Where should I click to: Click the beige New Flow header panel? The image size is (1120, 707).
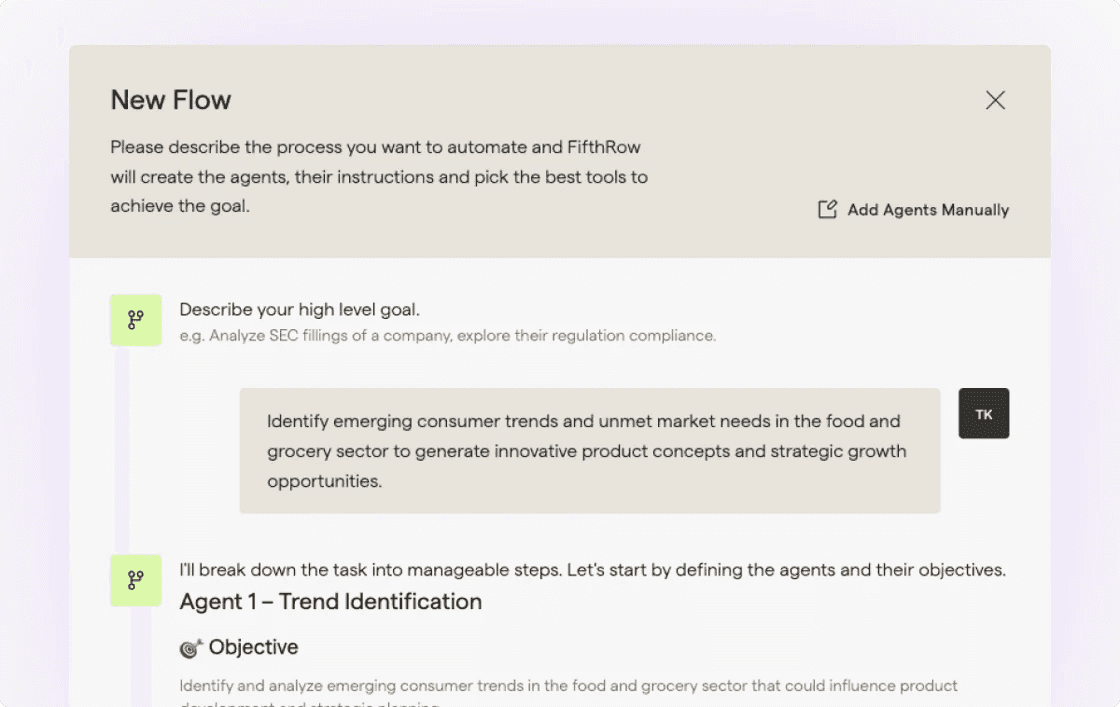point(560,151)
